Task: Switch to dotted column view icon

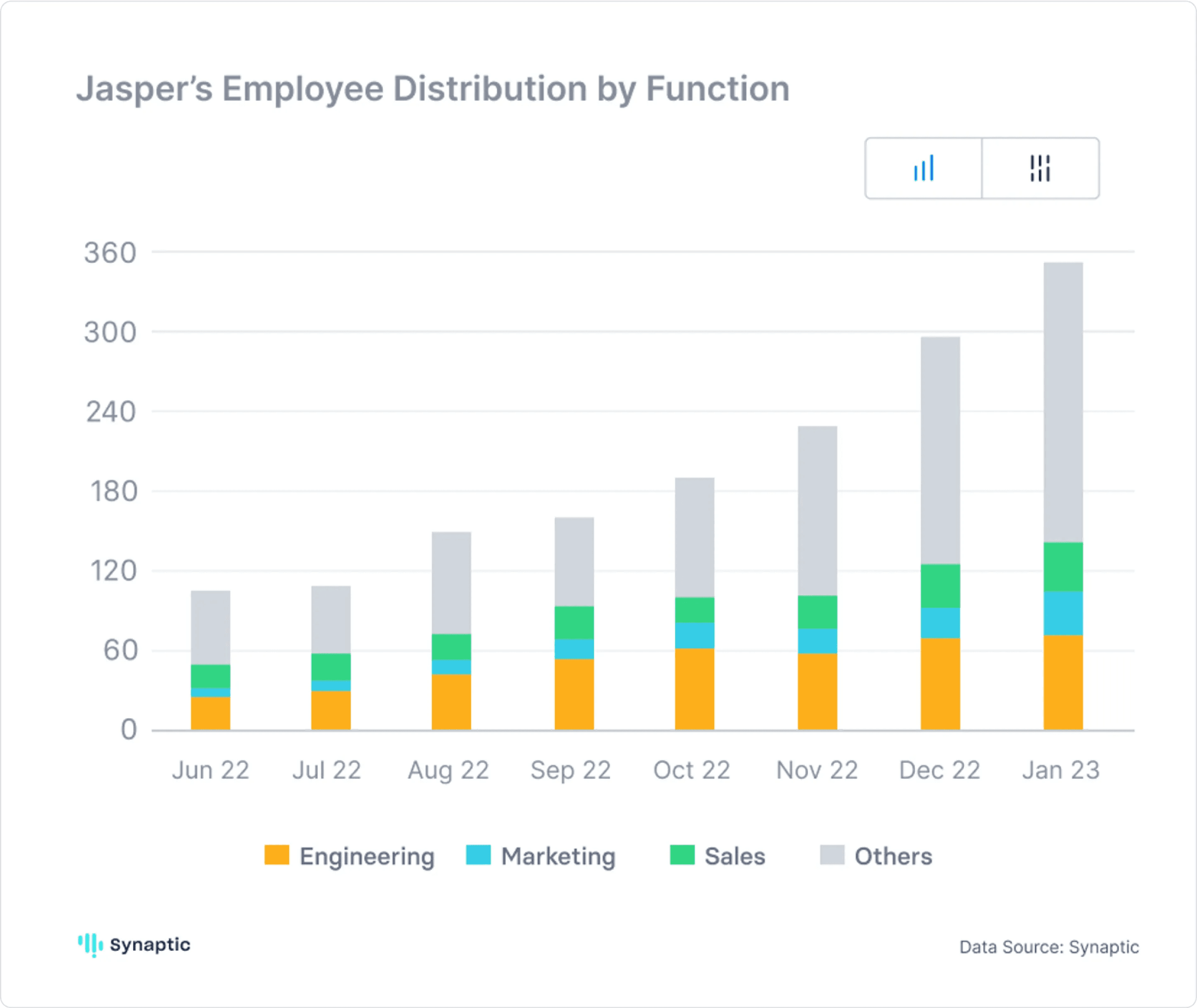Action: (1040, 168)
